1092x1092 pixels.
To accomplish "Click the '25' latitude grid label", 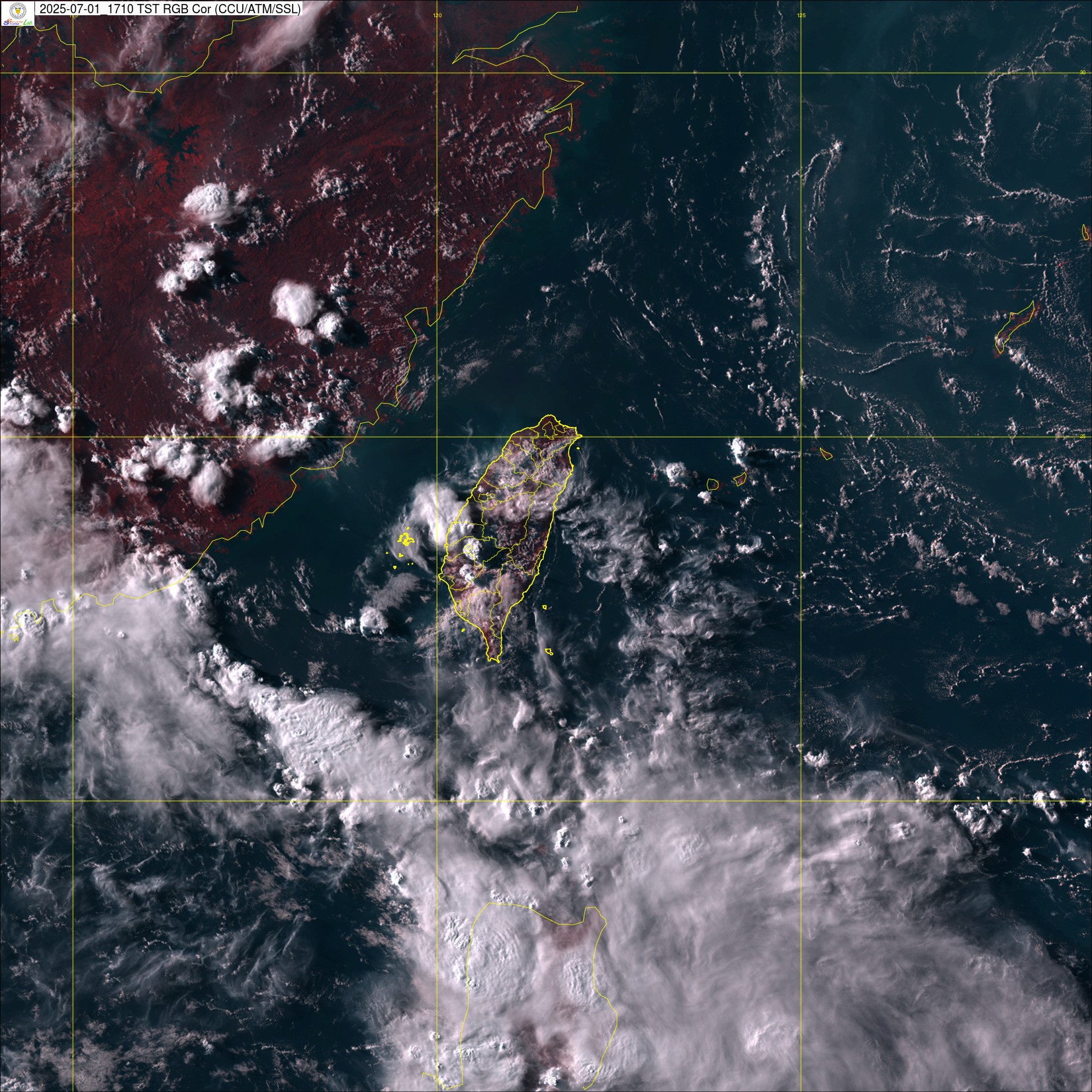I will point(1082,436).
